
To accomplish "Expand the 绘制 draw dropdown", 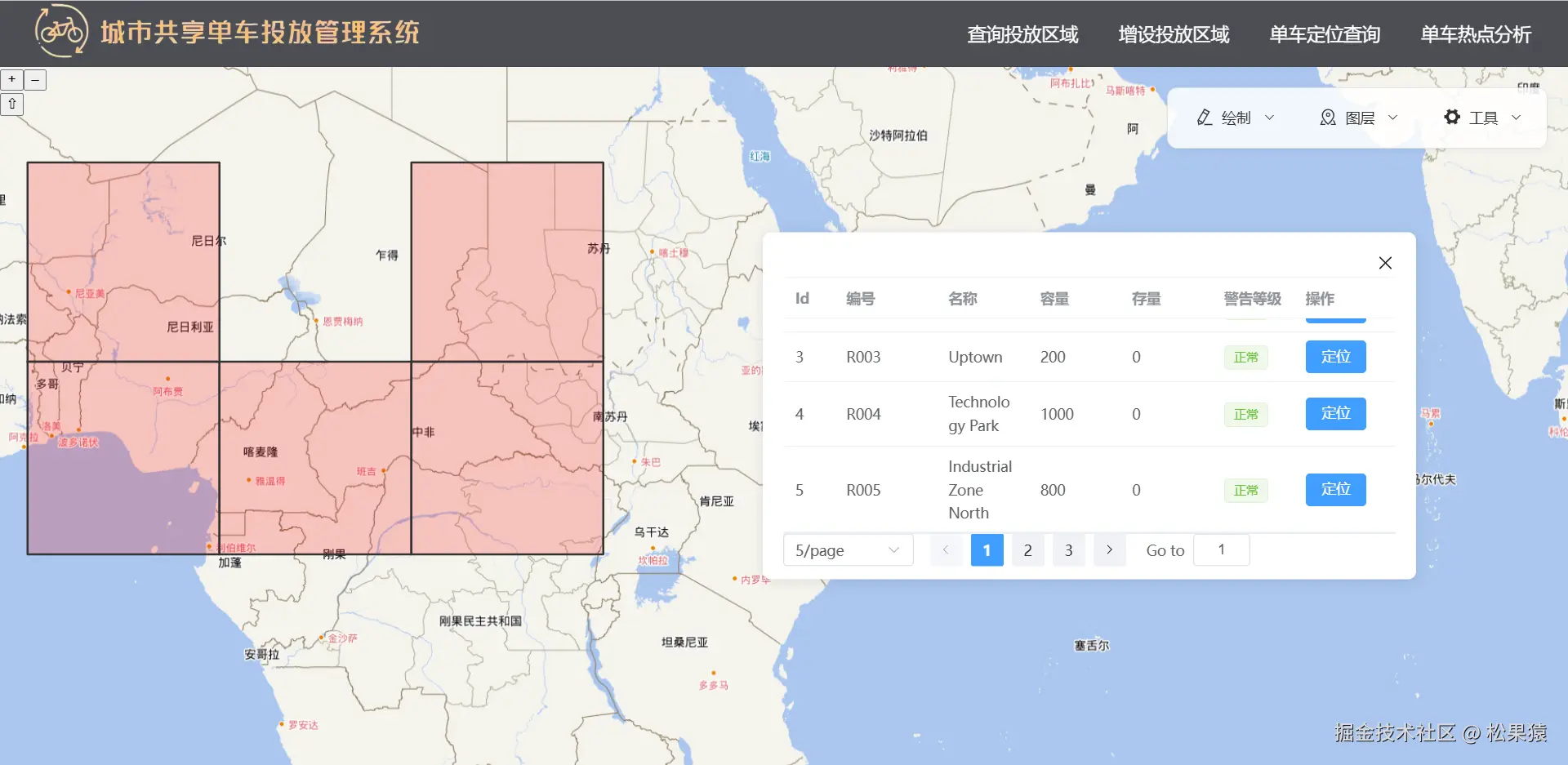I will (1235, 118).
